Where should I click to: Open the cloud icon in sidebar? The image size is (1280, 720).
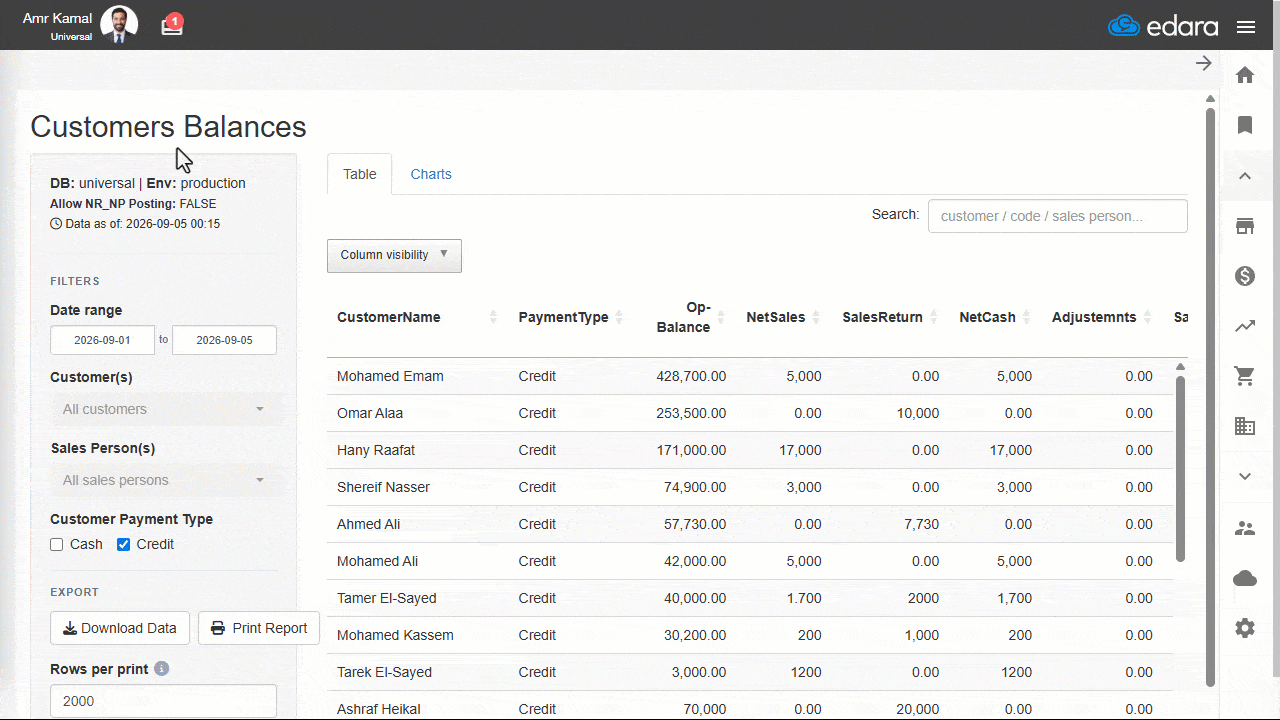pos(1245,578)
